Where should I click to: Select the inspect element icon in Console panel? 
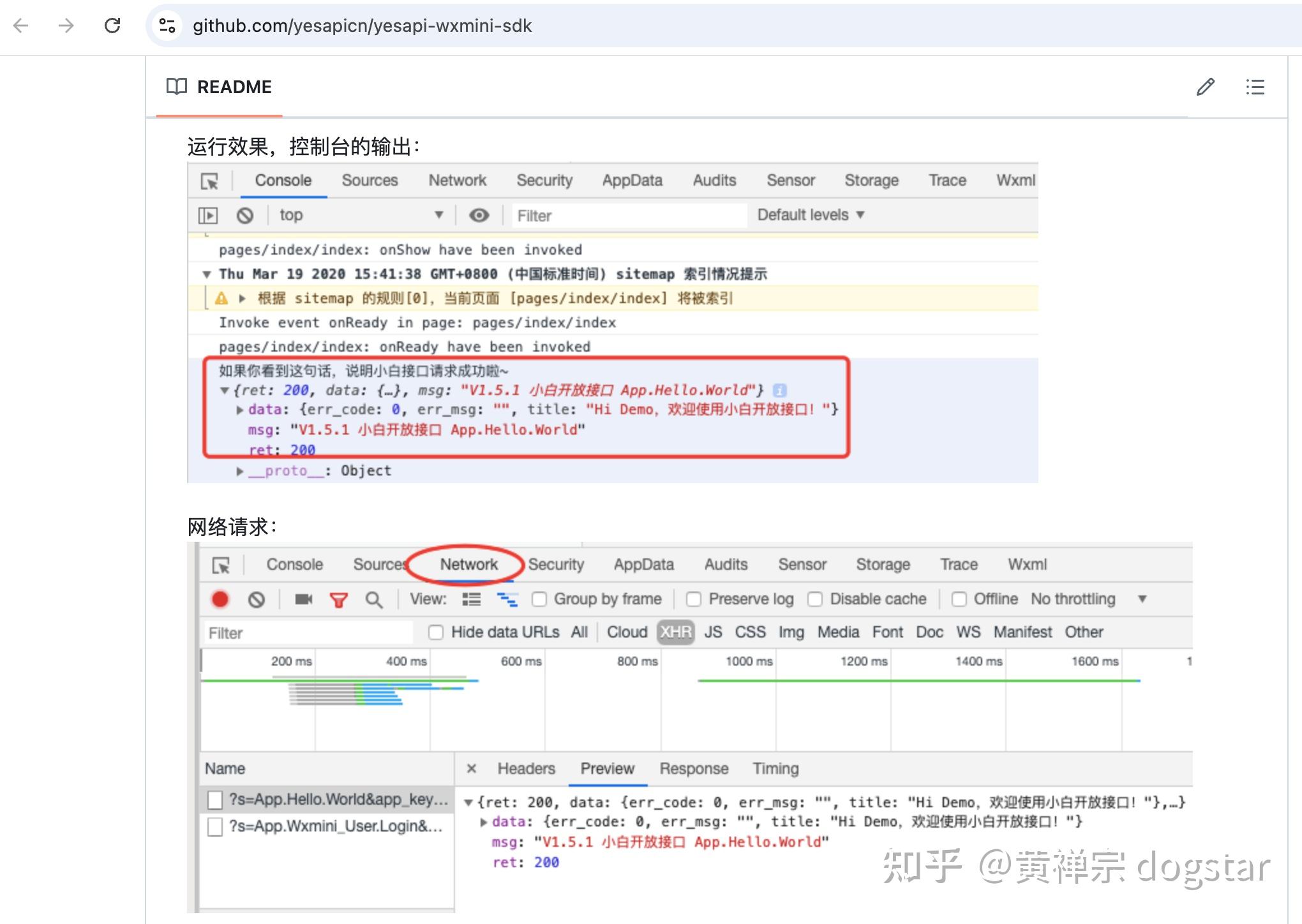click(208, 181)
